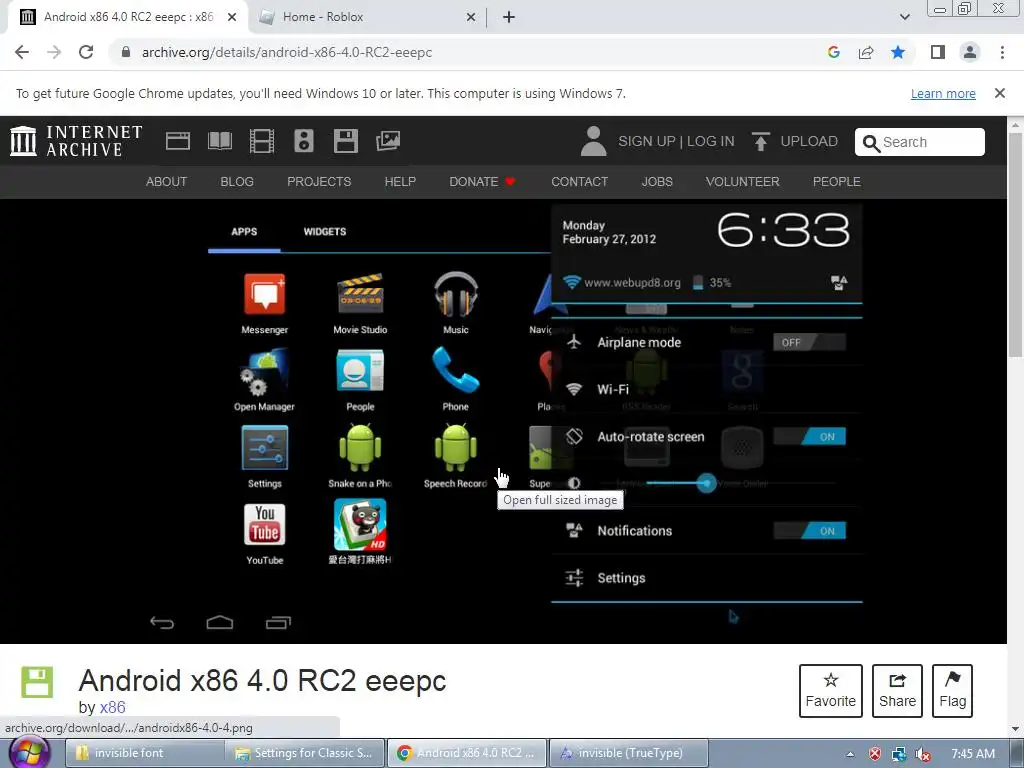This screenshot has height=768, width=1024.
Task: Click the Share page icon in address bar
Action: (x=866, y=52)
